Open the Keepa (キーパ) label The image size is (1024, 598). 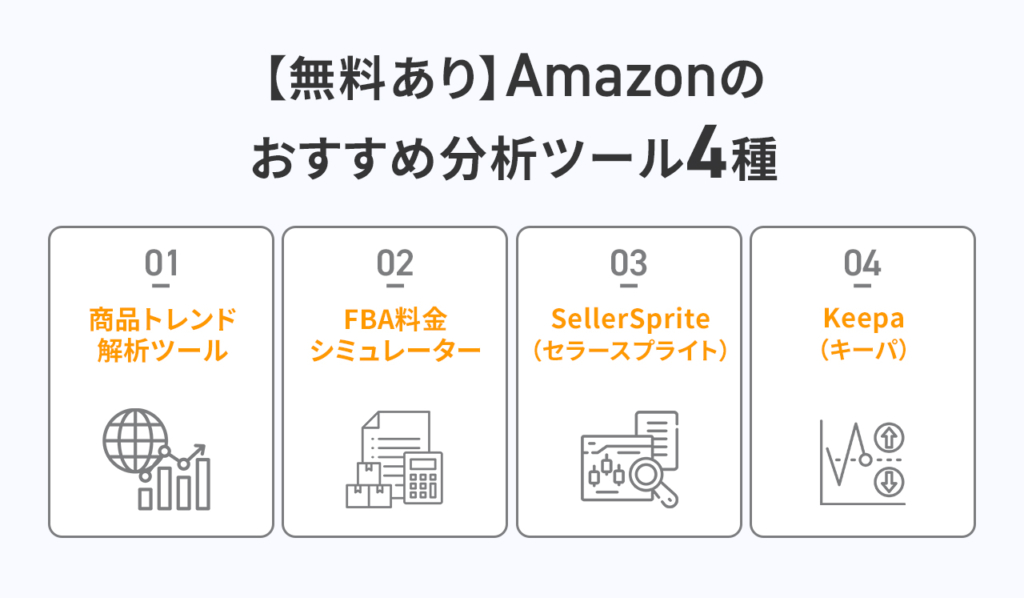pyautogui.click(x=863, y=334)
